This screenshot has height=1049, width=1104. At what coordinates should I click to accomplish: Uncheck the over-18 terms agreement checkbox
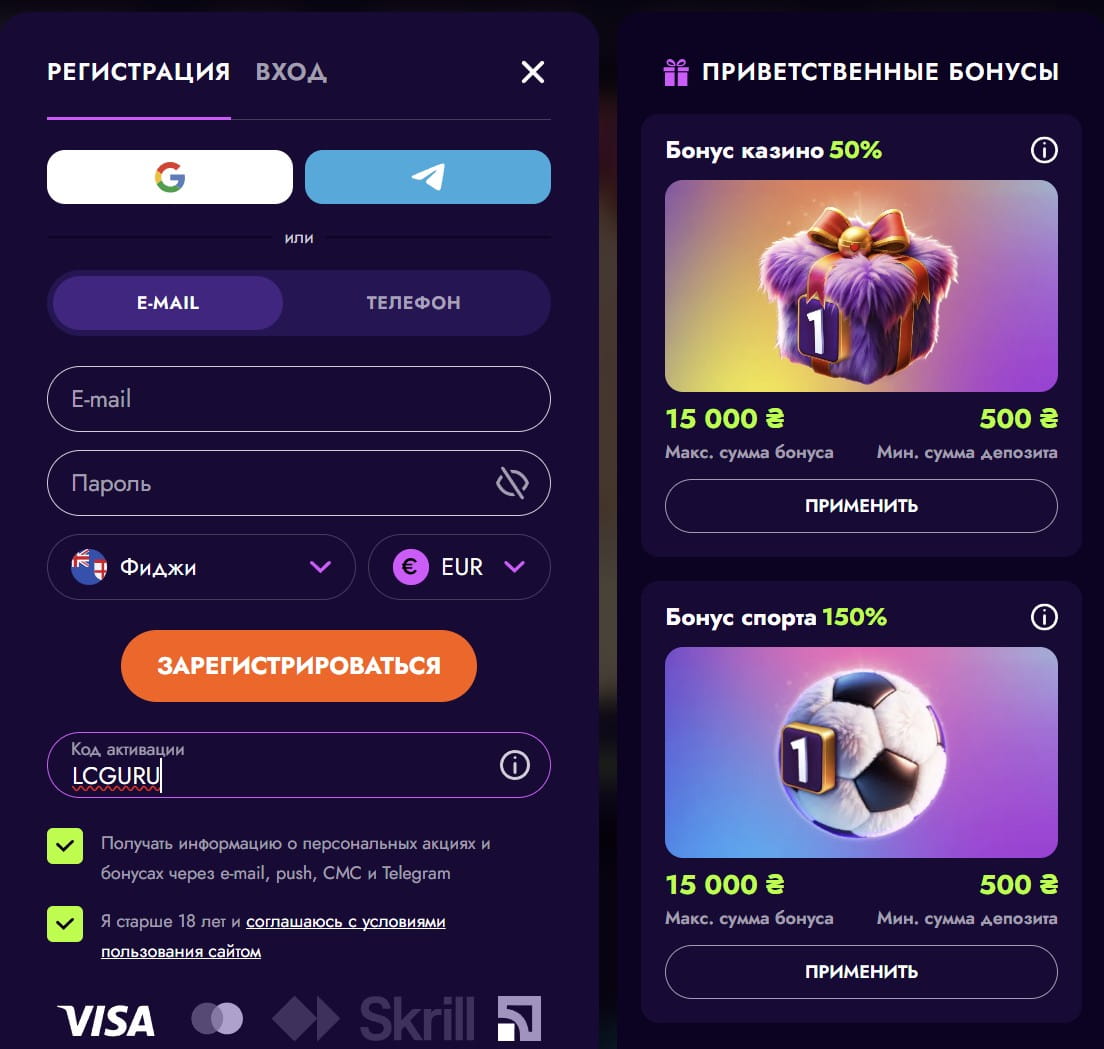[x=65, y=924]
